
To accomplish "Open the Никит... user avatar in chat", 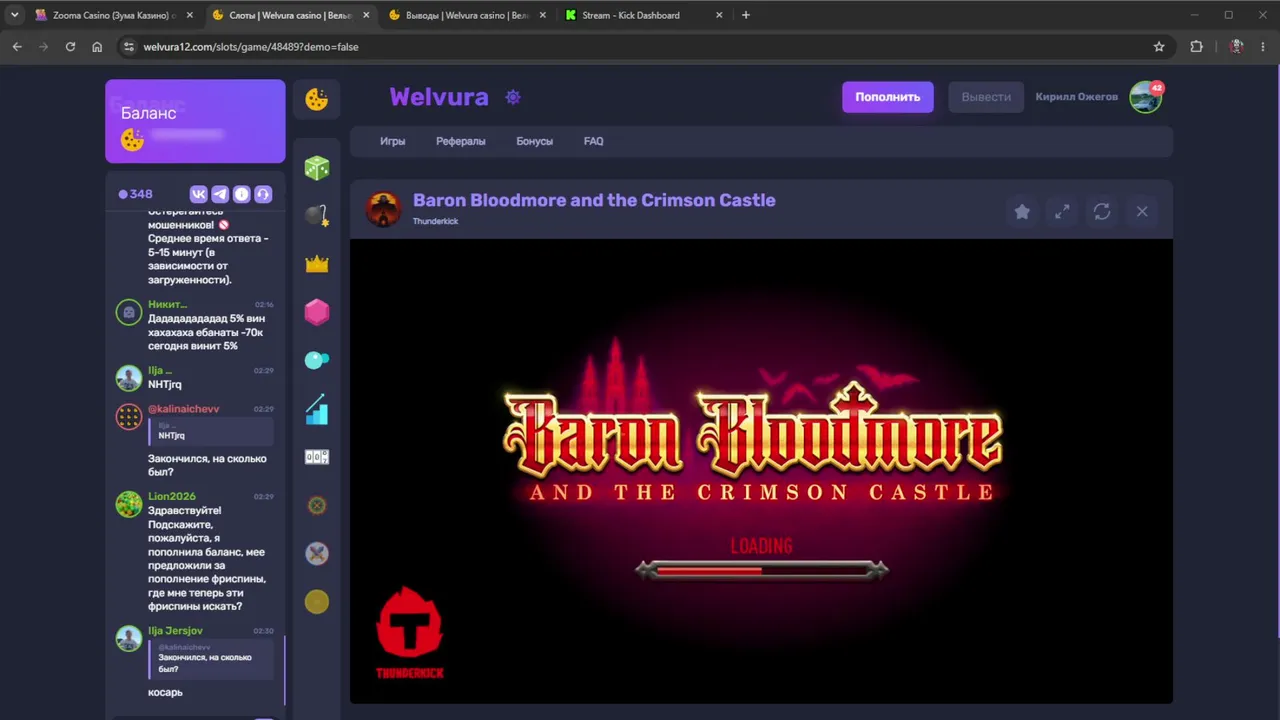I will pos(129,313).
